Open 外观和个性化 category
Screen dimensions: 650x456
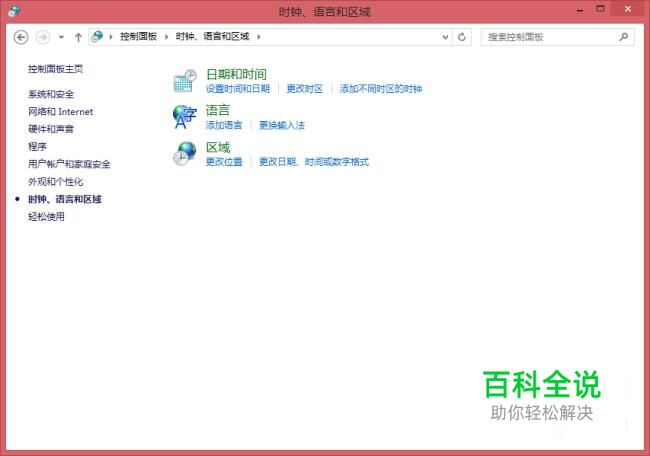pyautogui.click(x=56, y=182)
